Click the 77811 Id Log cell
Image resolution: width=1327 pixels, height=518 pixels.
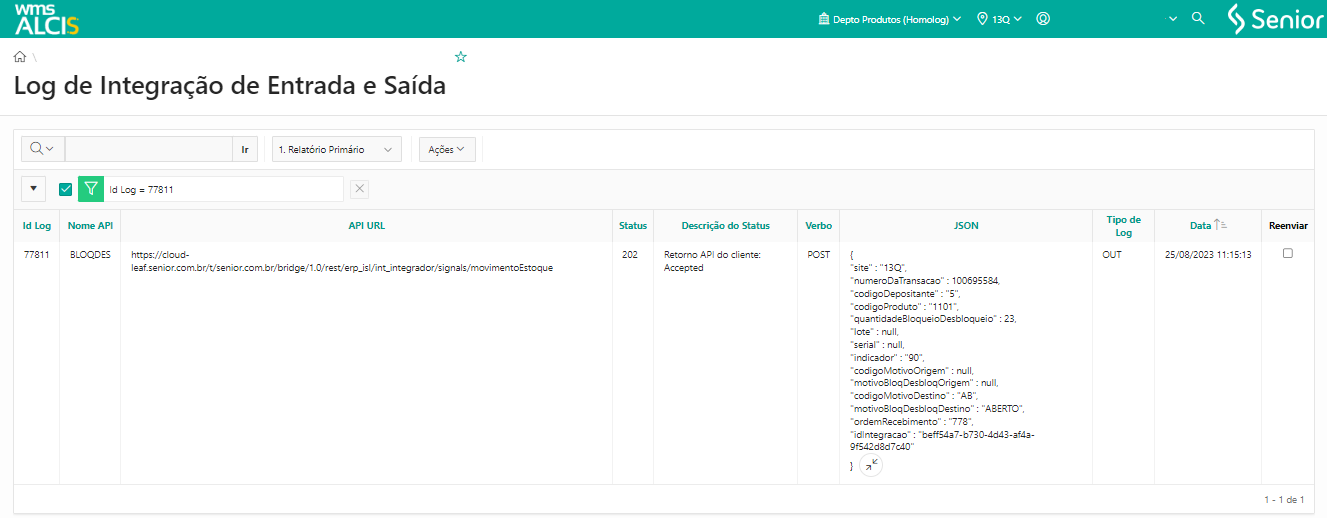pyautogui.click(x=36, y=255)
